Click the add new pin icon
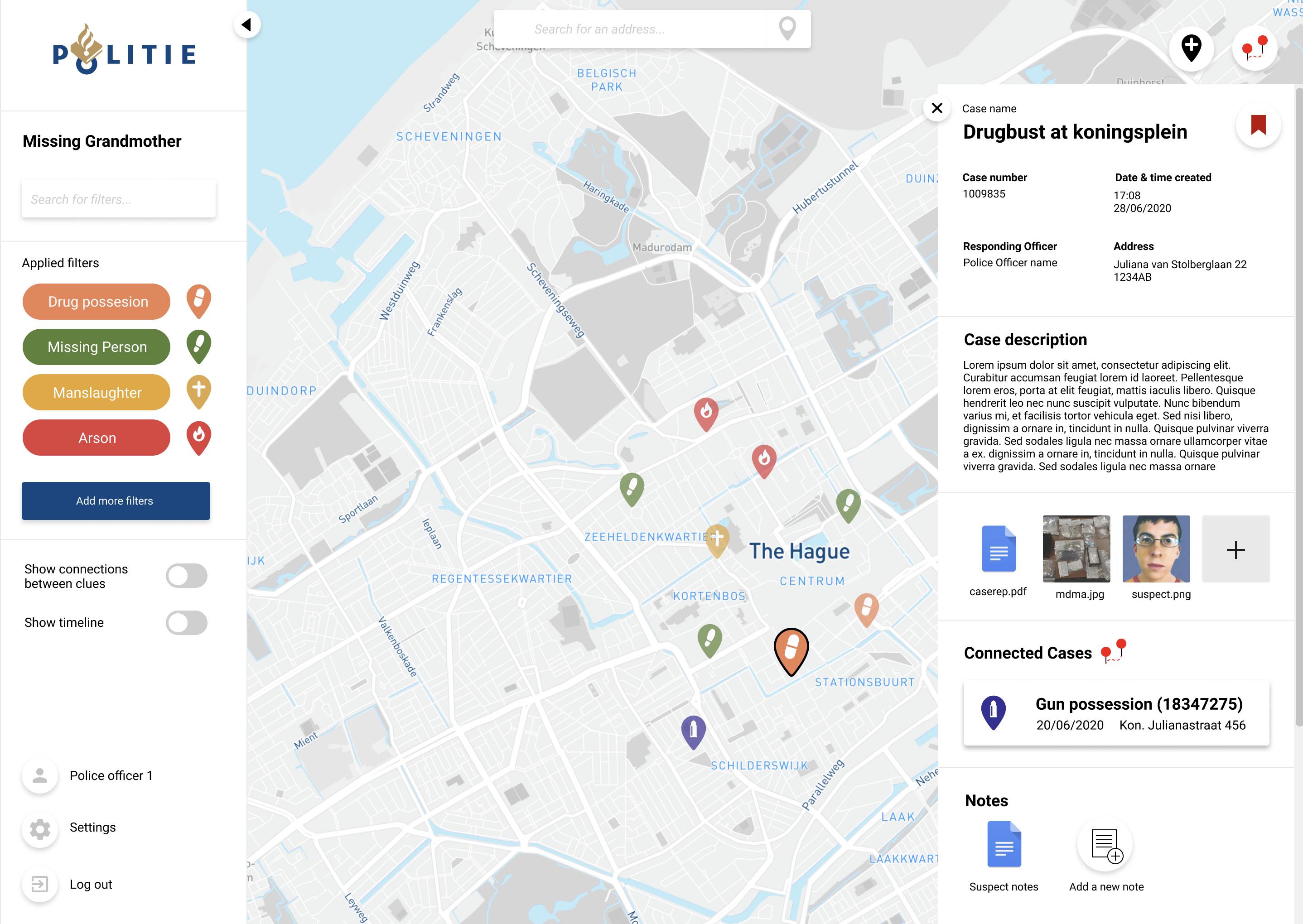1303x924 pixels. coord(1191,48)
